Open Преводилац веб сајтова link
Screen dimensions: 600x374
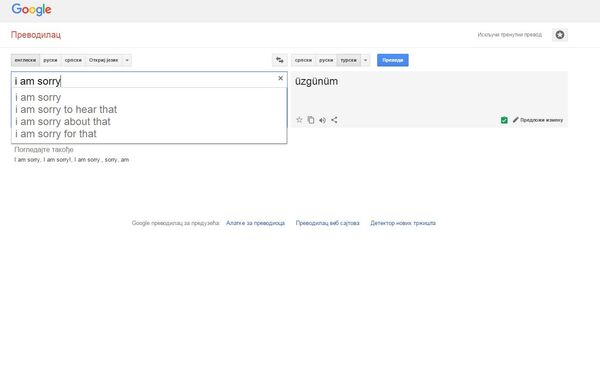[x=328, y=223]
